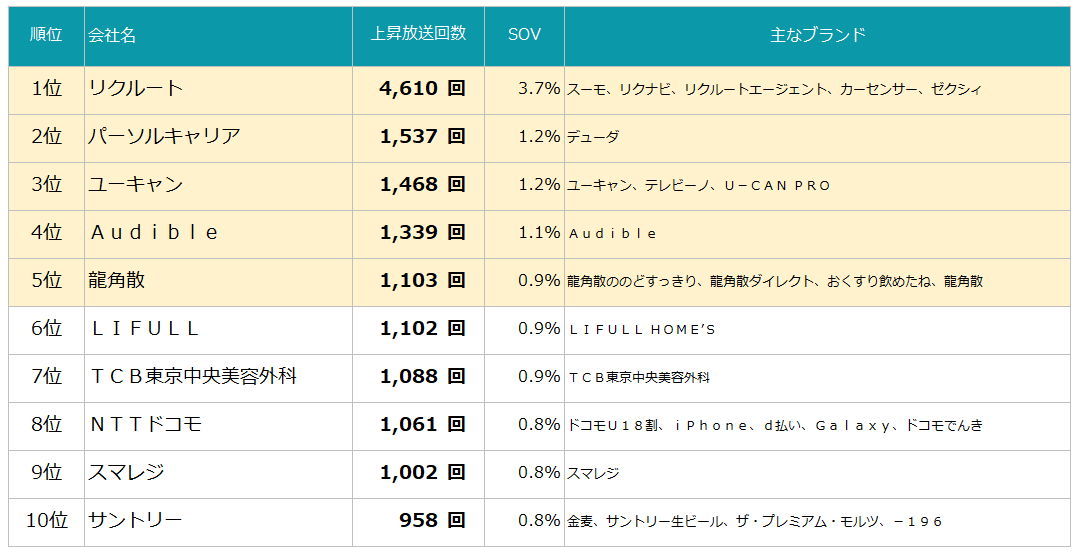Select 龍角散 in the company column
The image size is (1079, 557).
pos(117,280)
